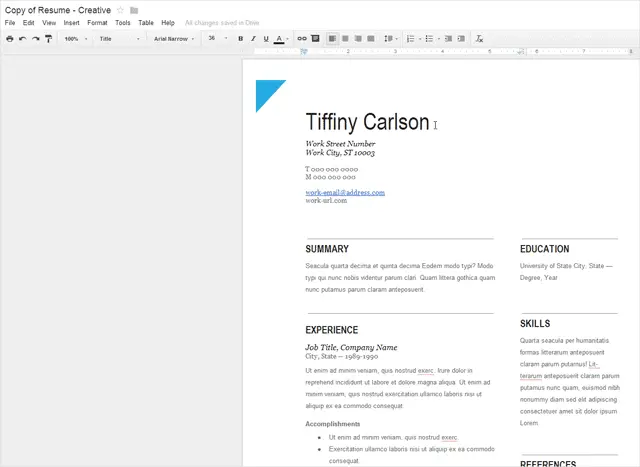
Task: Open the Help menu
Action: point(168,23)
